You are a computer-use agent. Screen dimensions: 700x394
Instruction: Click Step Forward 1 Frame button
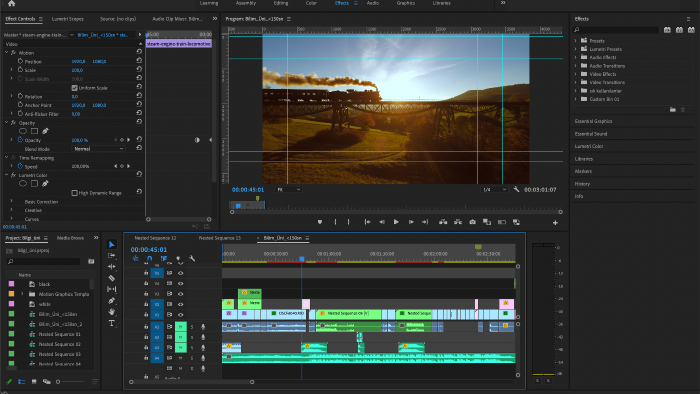tap(411, 222)
